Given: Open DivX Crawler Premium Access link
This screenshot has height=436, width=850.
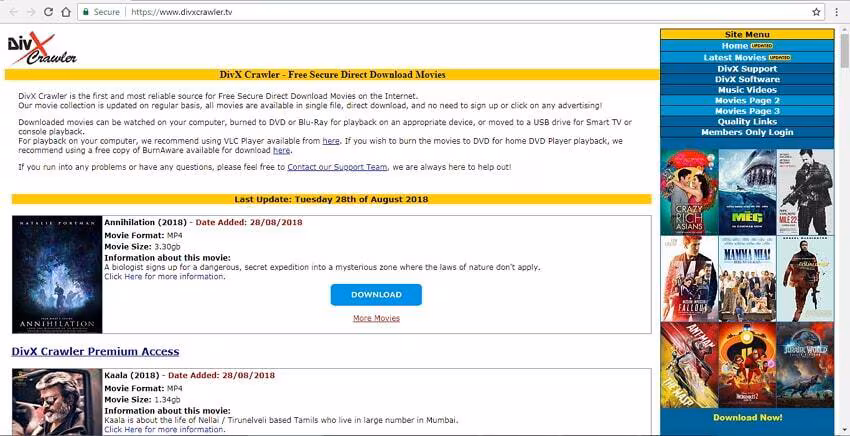Looking at the screenshot, I should point(95,351).
